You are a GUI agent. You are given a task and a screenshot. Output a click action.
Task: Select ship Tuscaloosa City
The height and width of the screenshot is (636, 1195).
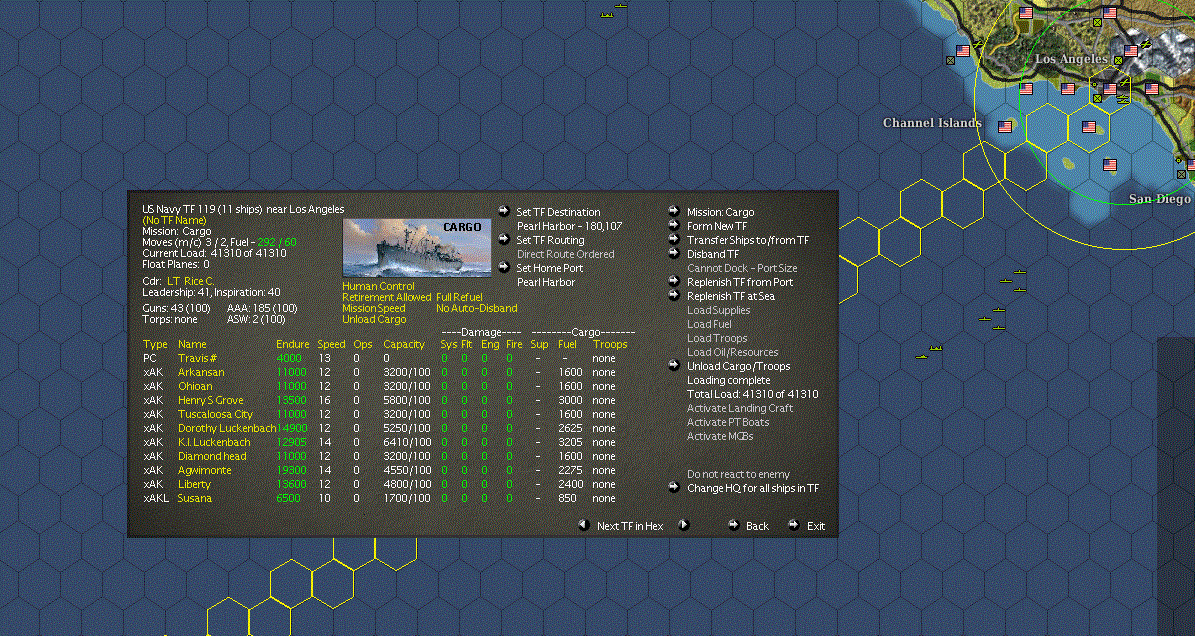pos(216,414)
